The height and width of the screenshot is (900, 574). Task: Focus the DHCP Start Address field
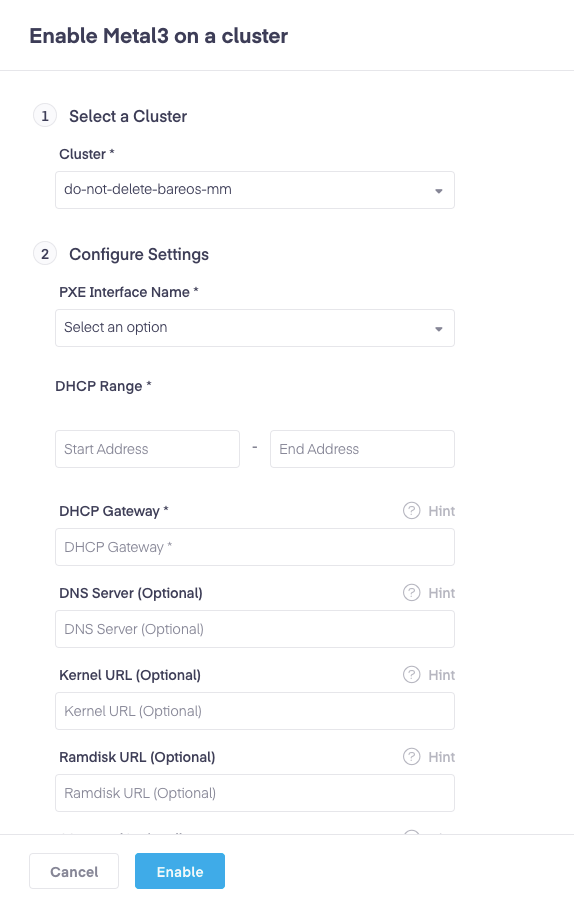148,449
